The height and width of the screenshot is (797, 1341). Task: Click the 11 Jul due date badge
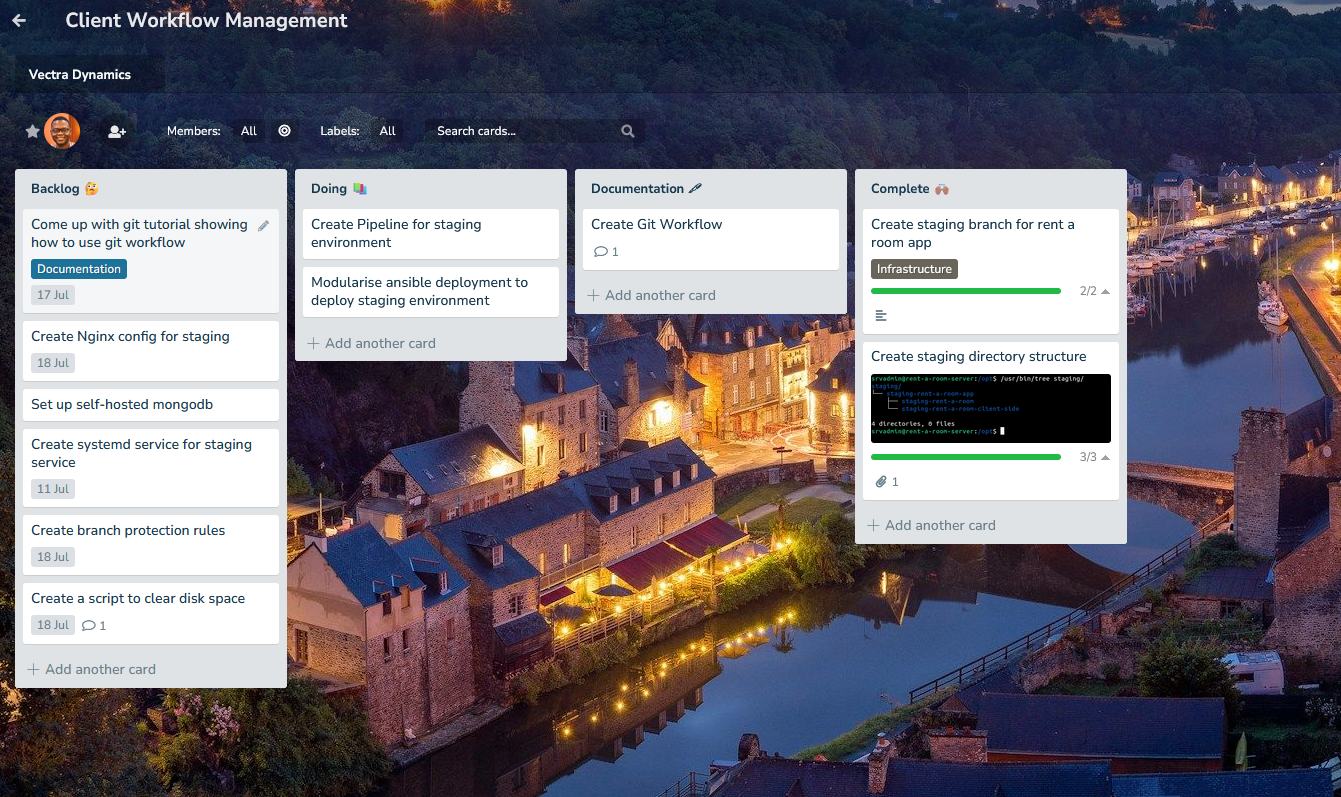pyautogui.click(x=53, y=489)
